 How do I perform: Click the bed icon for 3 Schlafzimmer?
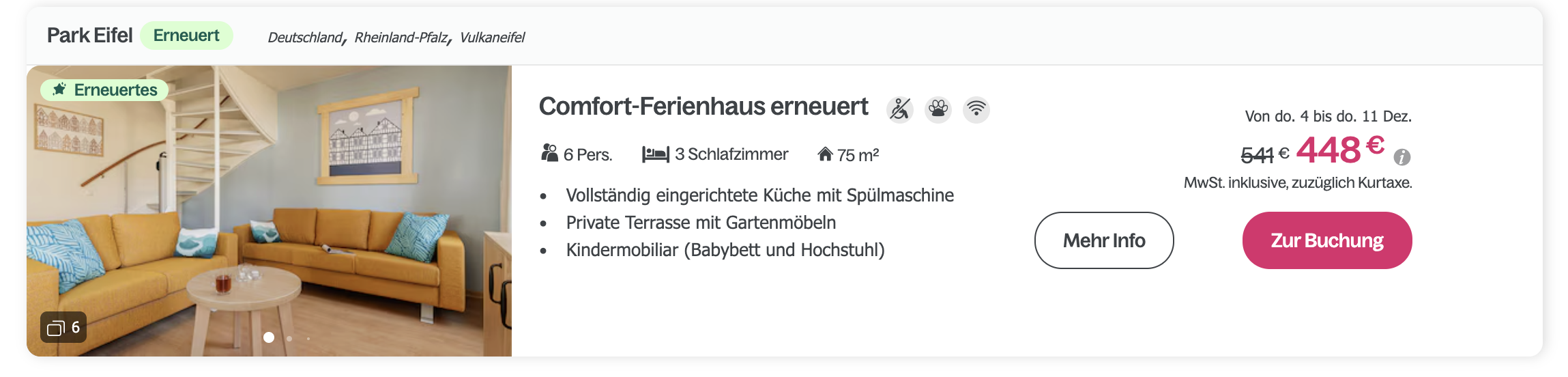tap(655, 154)
